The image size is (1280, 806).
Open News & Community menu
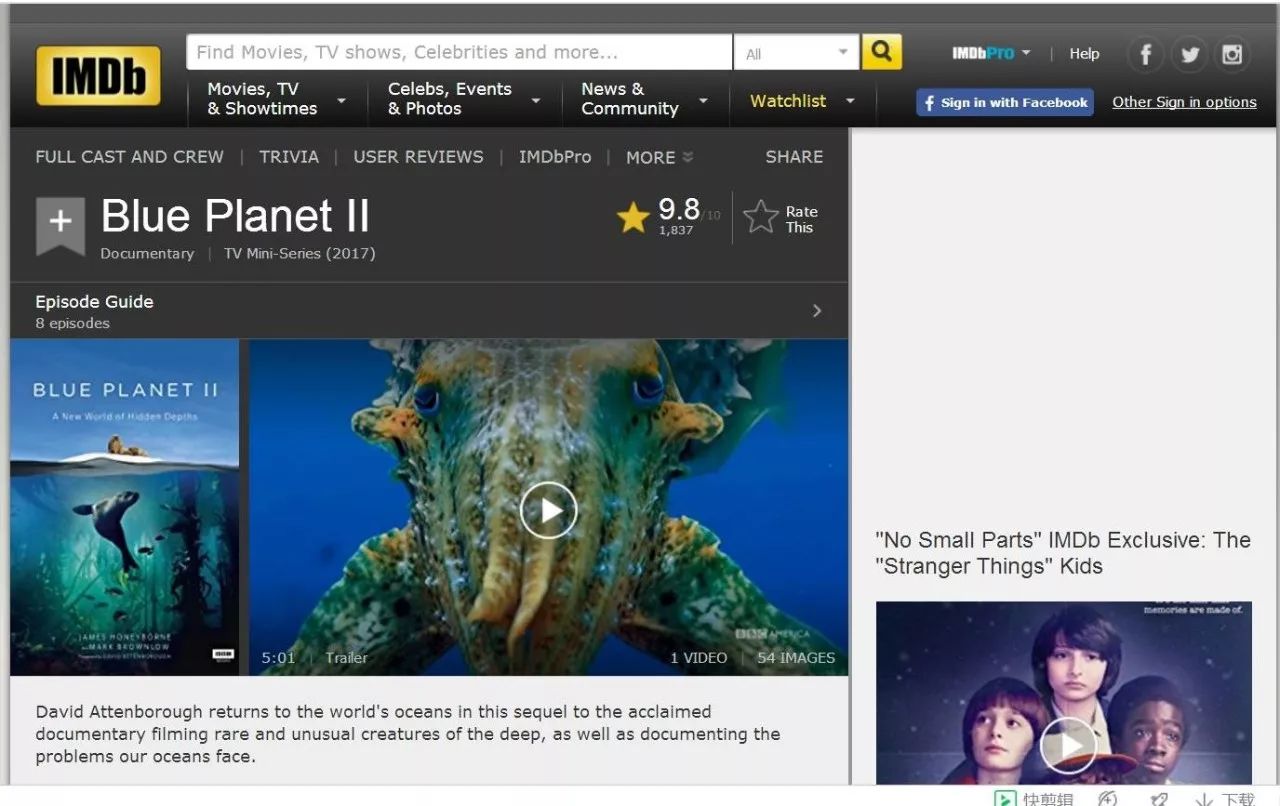(x=643, y=99)
